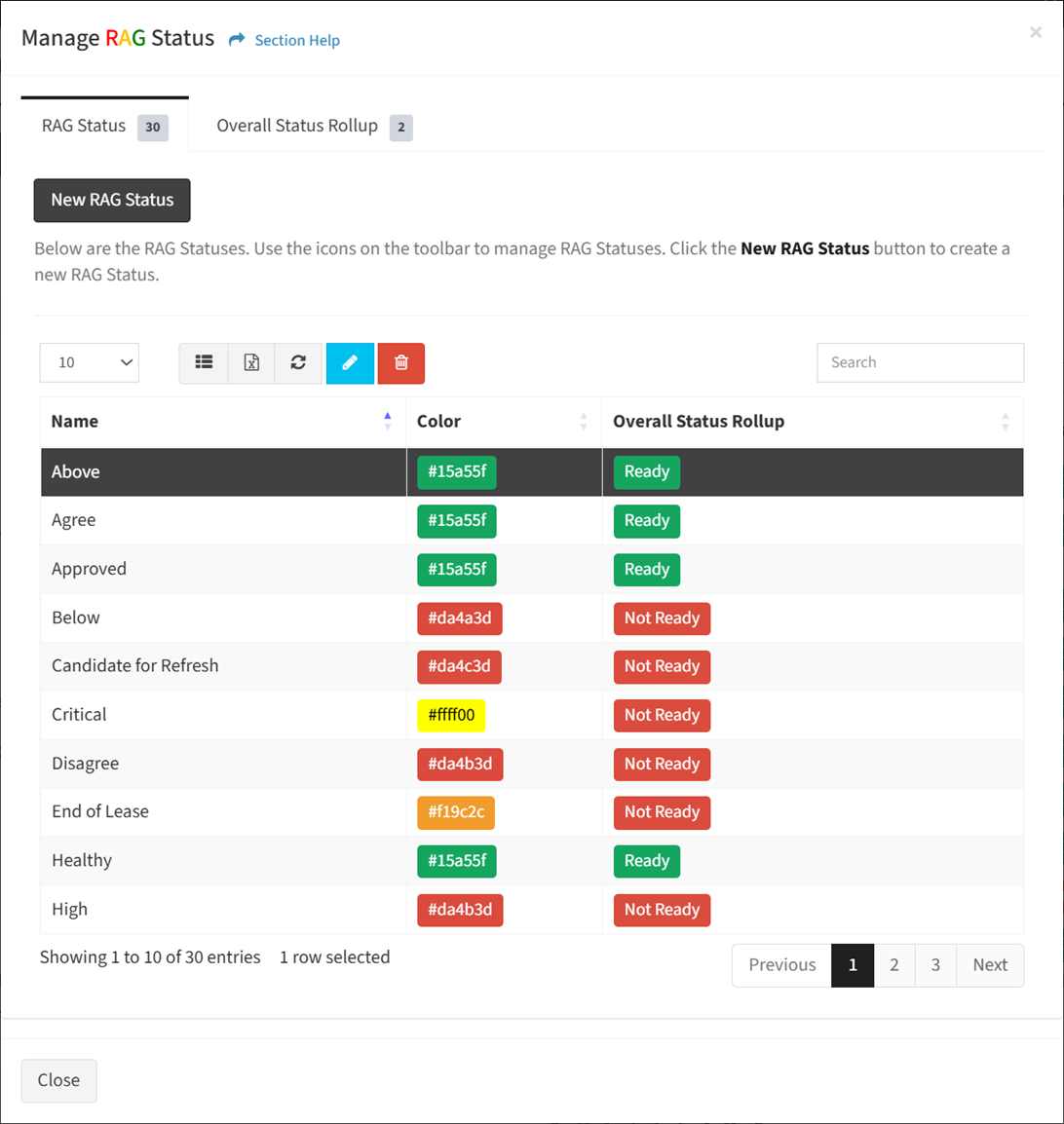Open the Section Help link
Screen dimensions: 1064x1124
(x=297, y=40)
